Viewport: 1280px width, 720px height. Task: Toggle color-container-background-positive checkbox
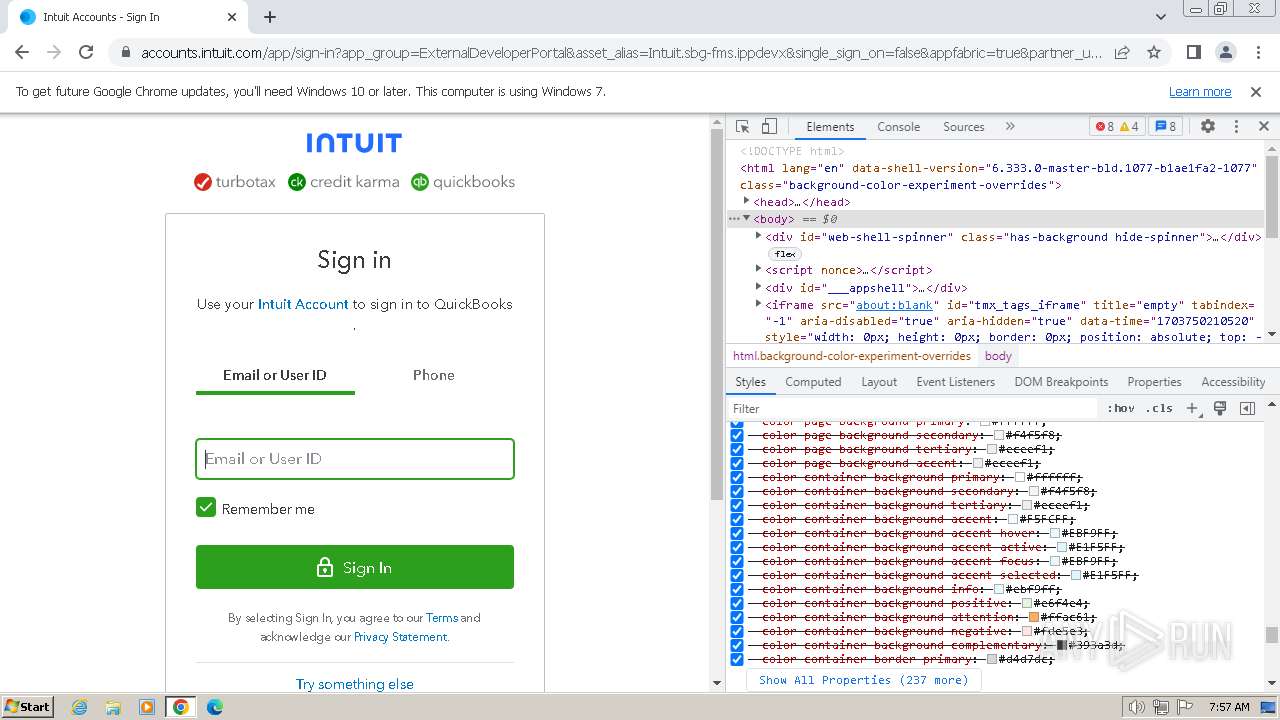pyautogui.click(x=737, y=604)
